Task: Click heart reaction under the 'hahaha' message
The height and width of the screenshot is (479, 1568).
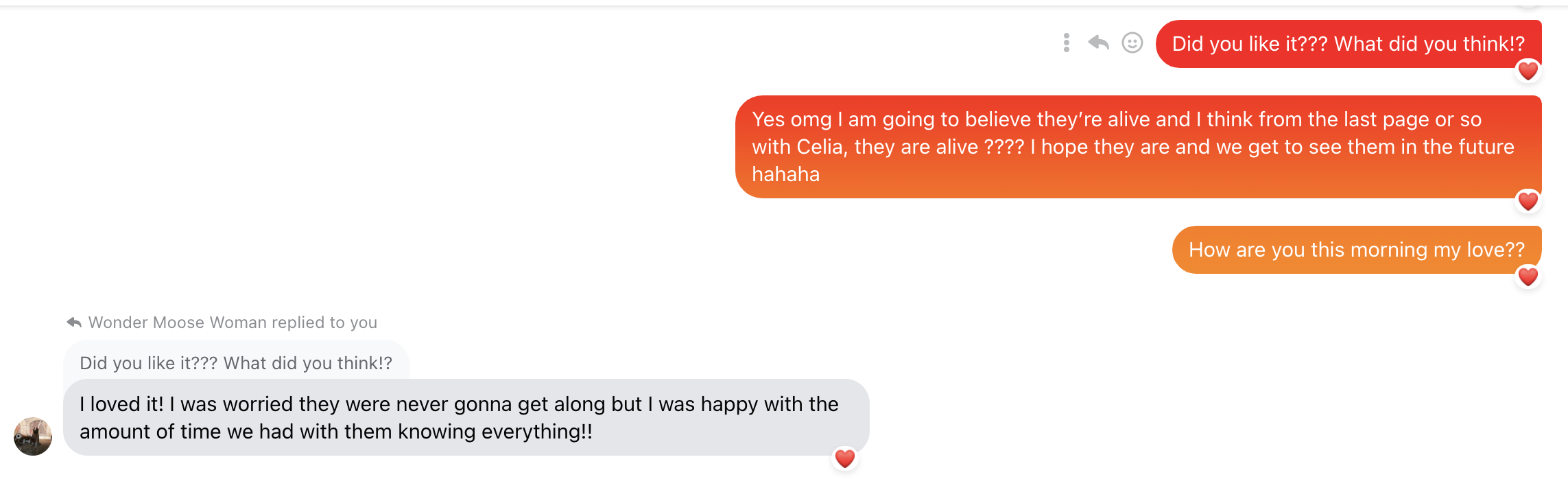Action: [x=1528, y=202]
